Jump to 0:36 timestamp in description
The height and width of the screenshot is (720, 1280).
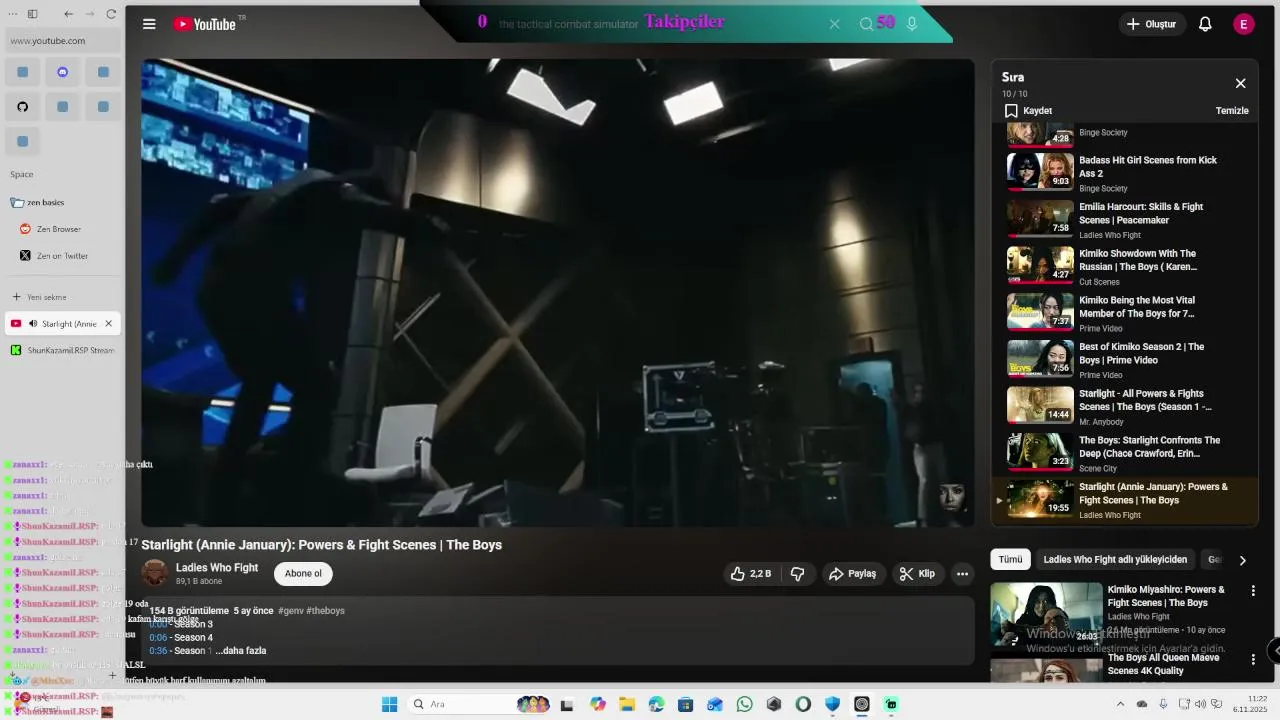158,651
